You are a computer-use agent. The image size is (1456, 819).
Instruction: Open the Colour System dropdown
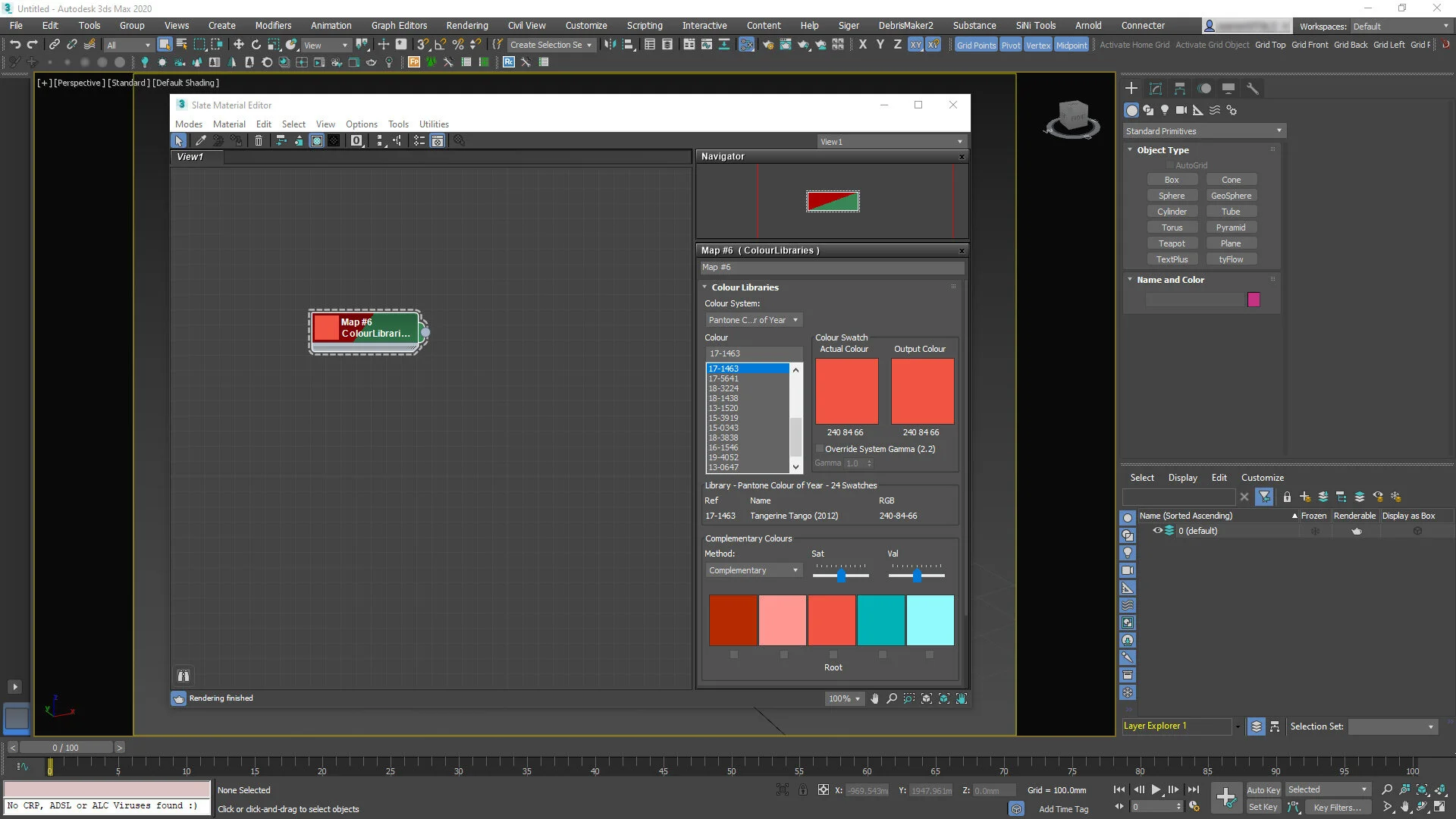click(753, 320)
